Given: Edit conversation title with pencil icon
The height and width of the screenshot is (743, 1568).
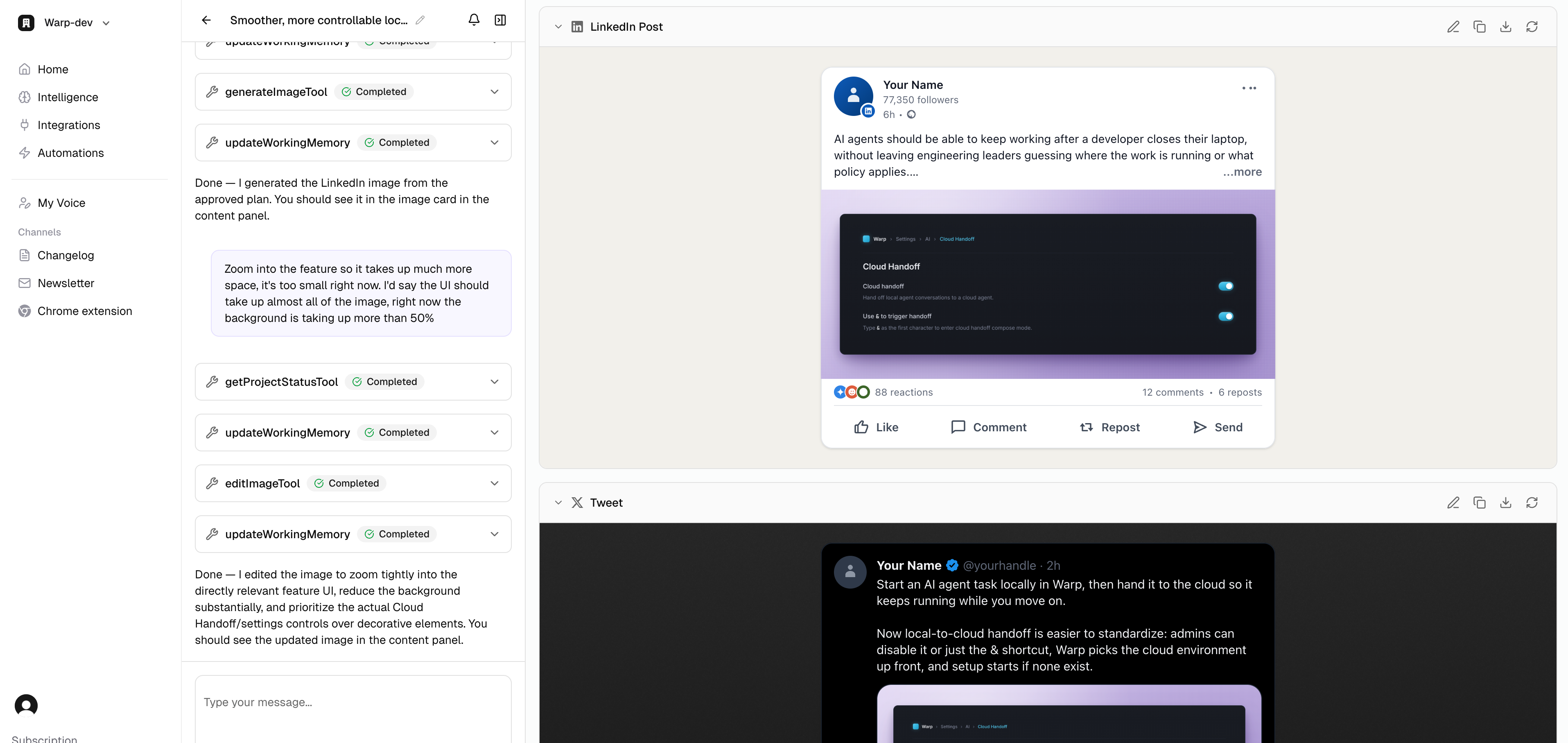Looking at the screenshot, I should tap(420, 20).
